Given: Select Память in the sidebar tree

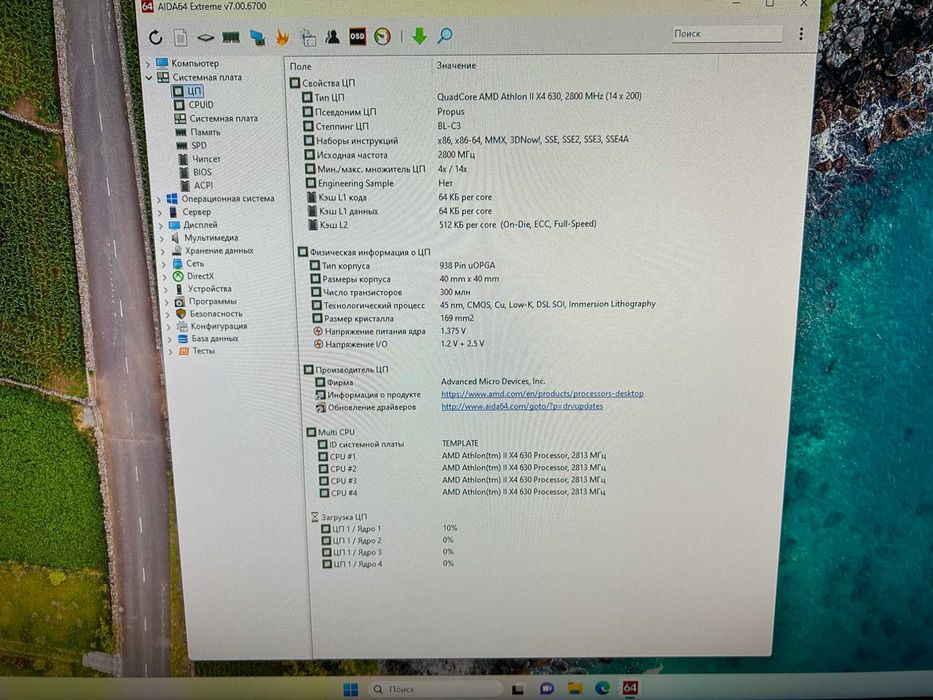Looking at the screenshot, I should click(198, 132).
